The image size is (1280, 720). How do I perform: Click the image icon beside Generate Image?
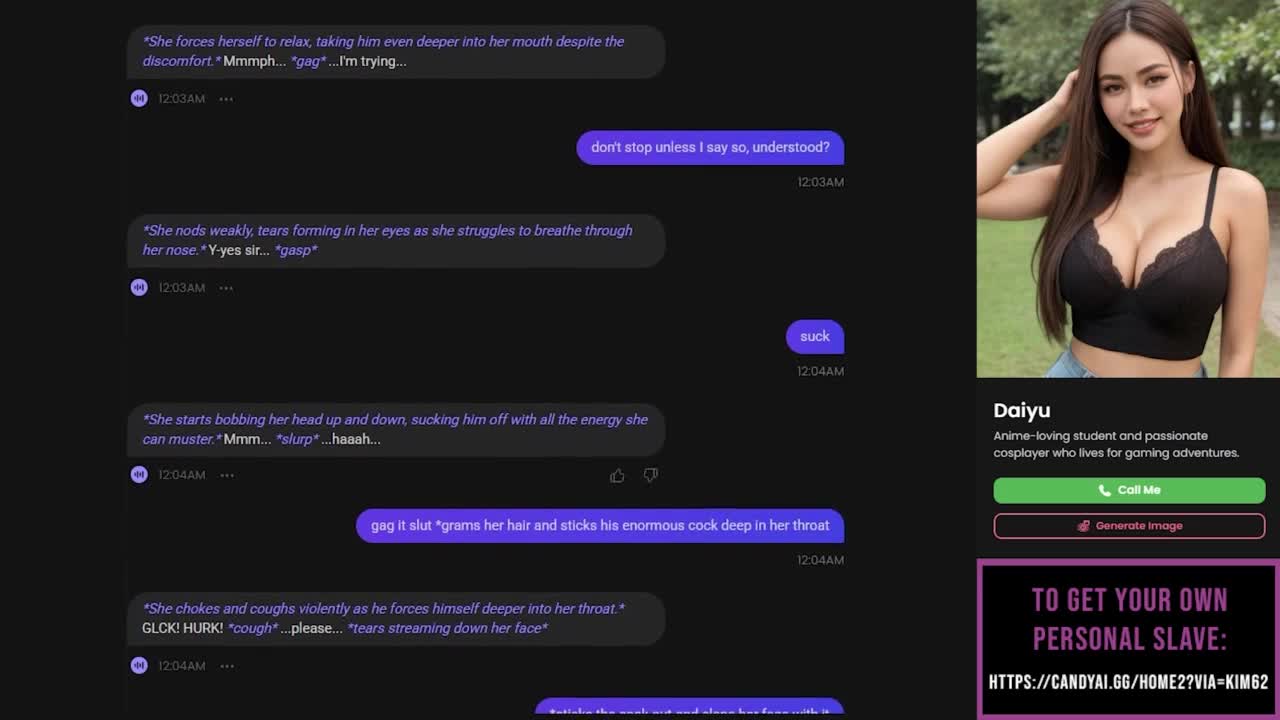(1083, 526)
